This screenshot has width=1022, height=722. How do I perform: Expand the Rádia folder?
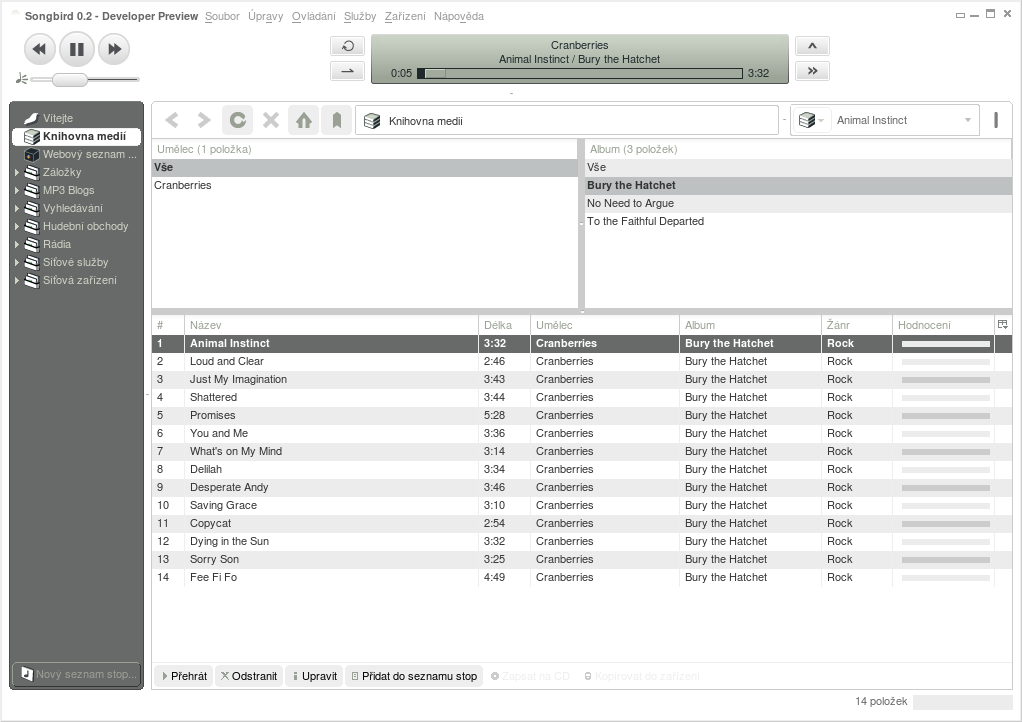(17, 244)
